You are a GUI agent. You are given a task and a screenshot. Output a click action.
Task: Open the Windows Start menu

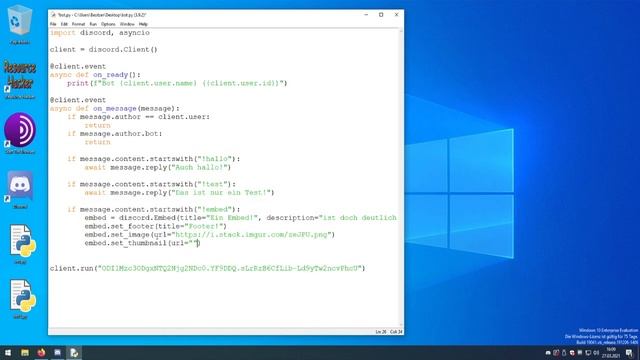pyautogui.click(x=8, y=353)
